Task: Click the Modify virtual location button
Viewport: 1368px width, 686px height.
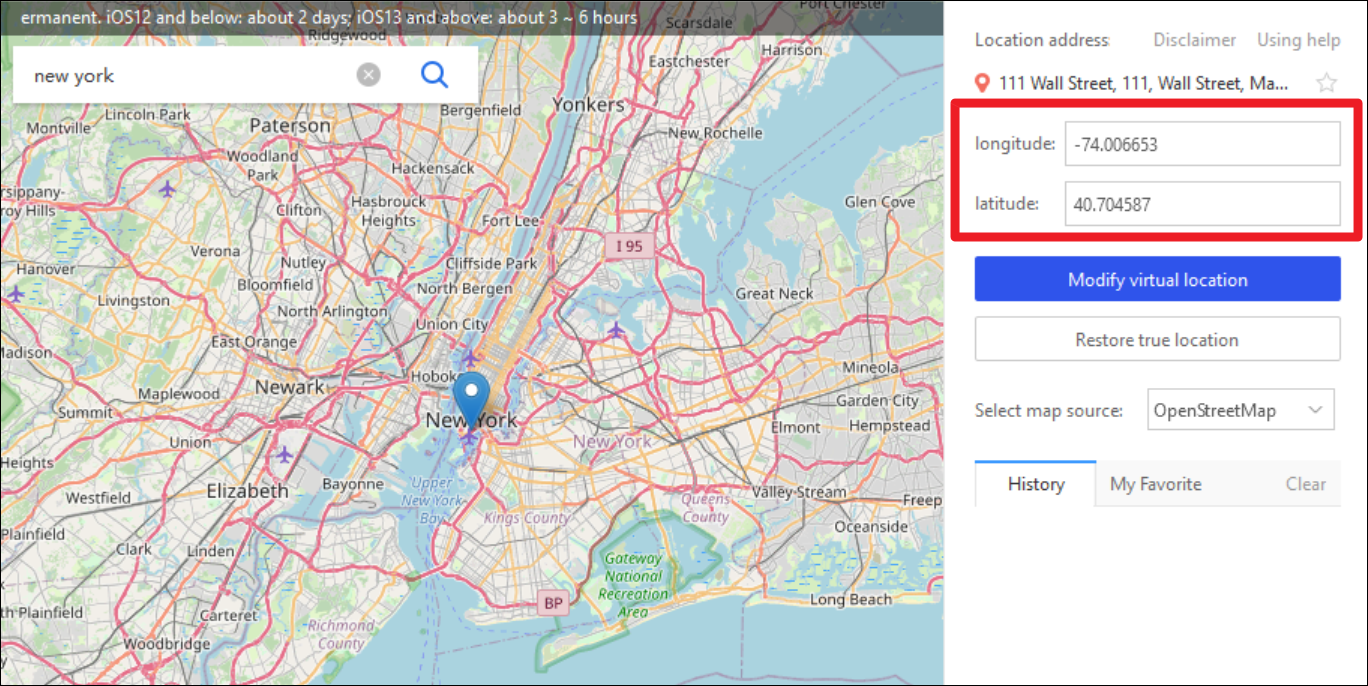Action: click(x=1158, y=279)
